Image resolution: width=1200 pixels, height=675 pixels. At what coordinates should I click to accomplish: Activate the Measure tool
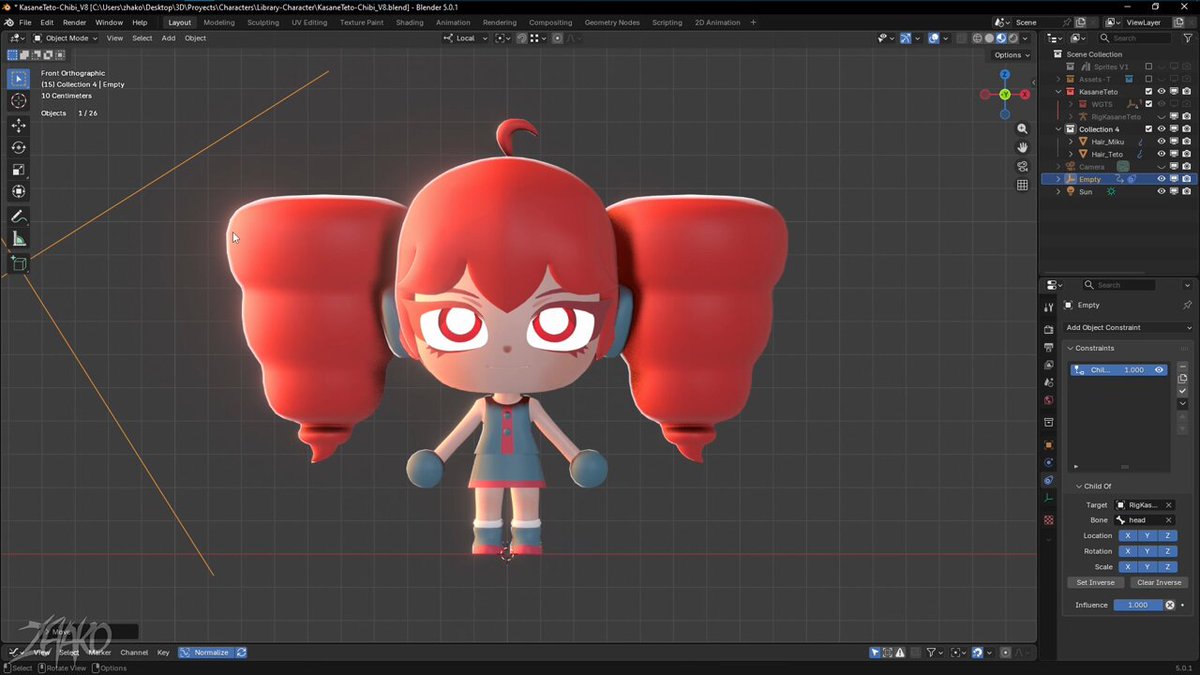point(18,239)
